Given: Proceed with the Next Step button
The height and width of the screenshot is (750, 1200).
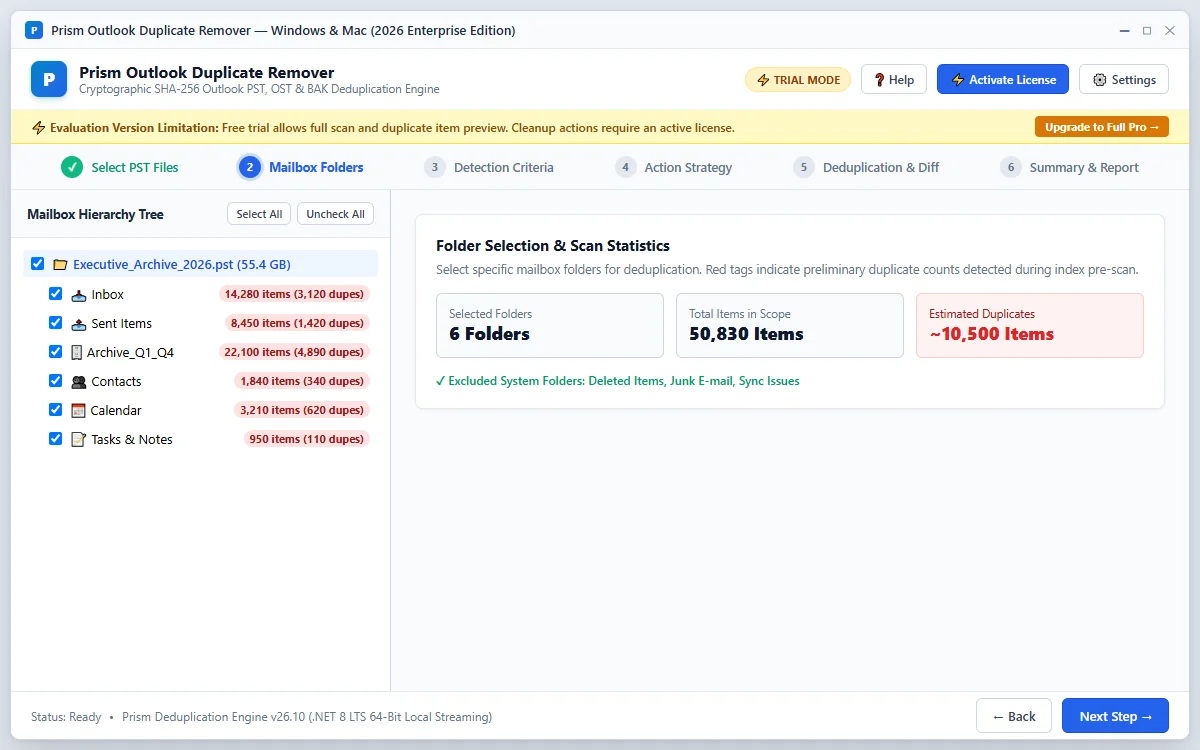Looking at the screenshot, I should click(1115, 716).
